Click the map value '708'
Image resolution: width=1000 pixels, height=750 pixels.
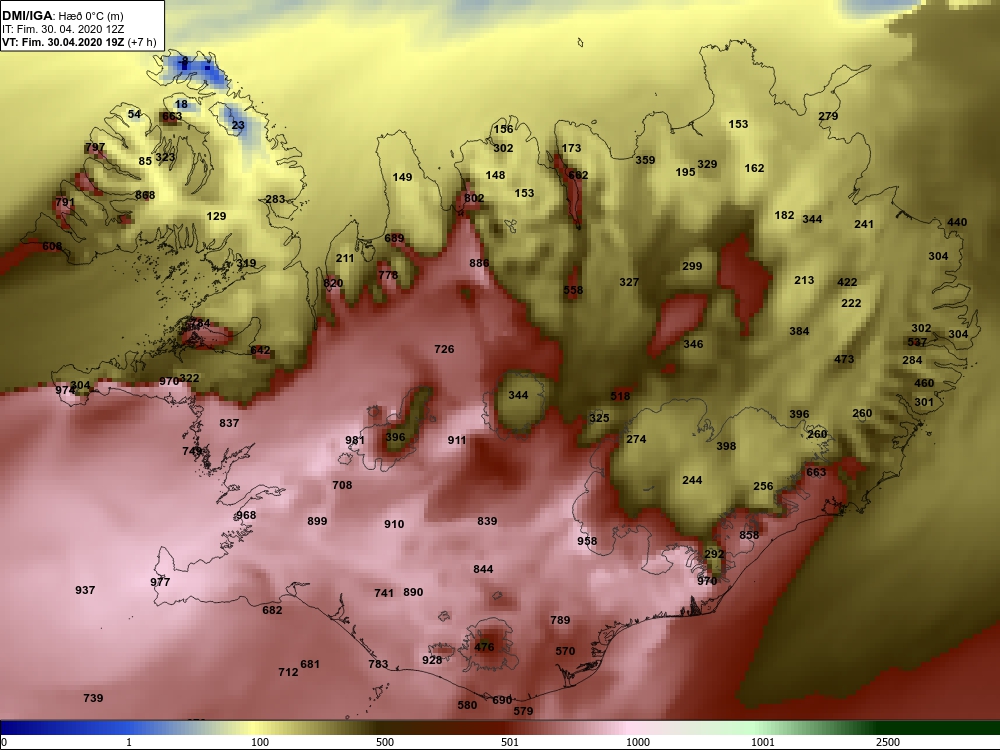(342, 485)
